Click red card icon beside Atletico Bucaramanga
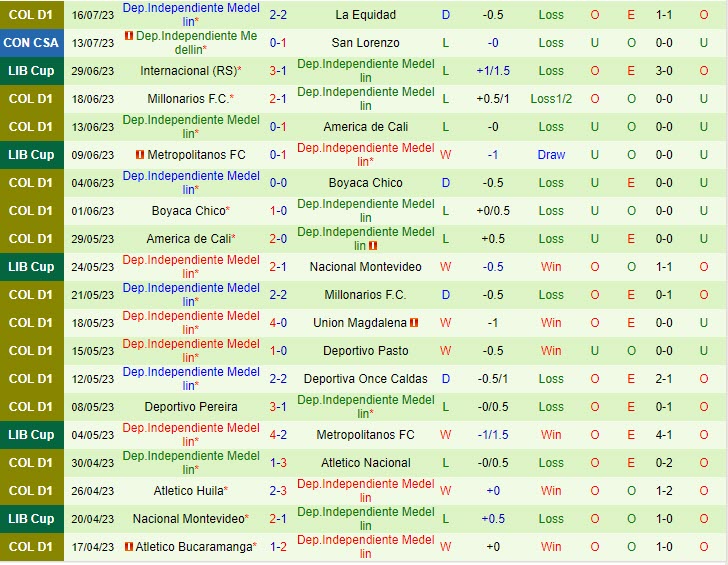Screen dimensions: 728x565 click(x=129, y=546)
